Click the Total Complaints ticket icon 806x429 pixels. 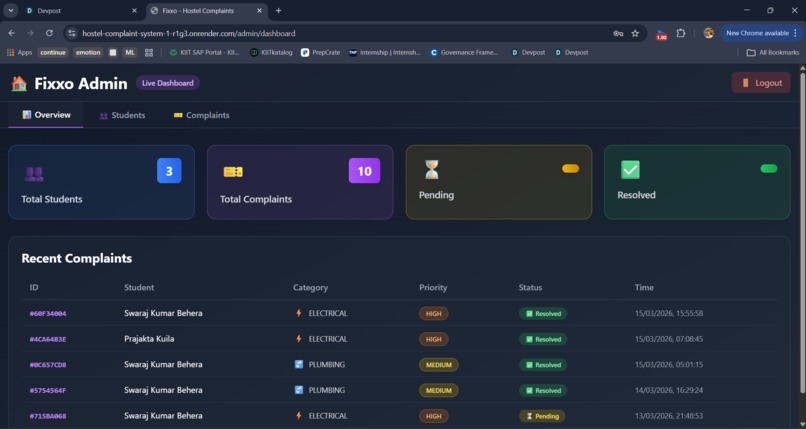[233, 172]
